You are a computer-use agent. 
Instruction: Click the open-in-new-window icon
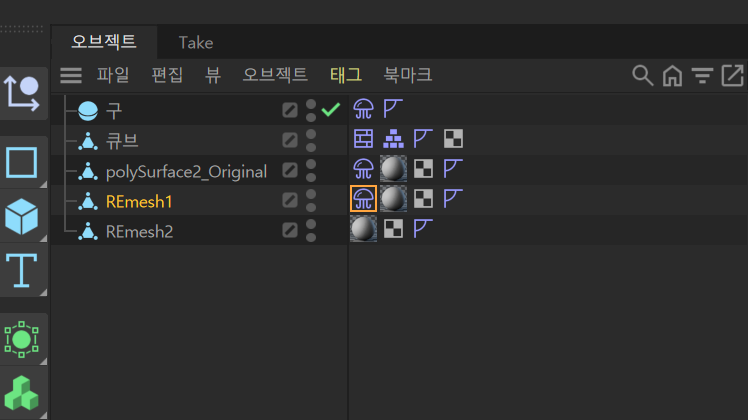click(732, 75)
